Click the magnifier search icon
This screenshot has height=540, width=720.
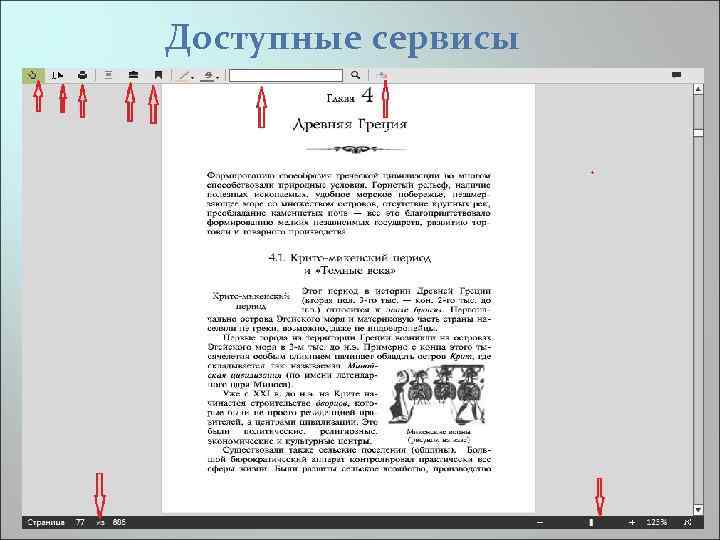(x=355, y=75)
